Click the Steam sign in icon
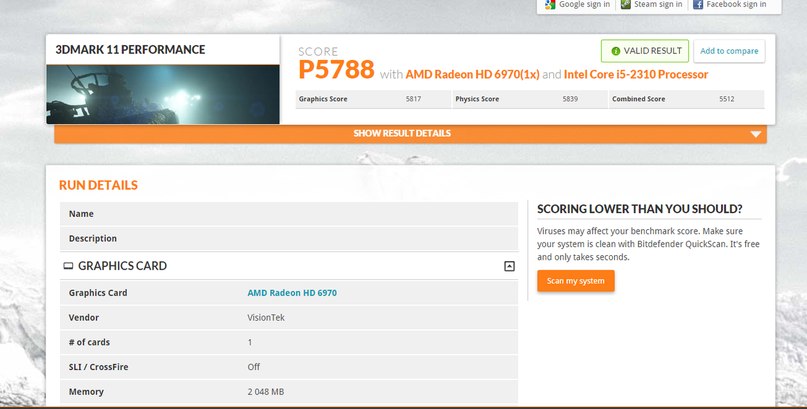 (625, 4)
